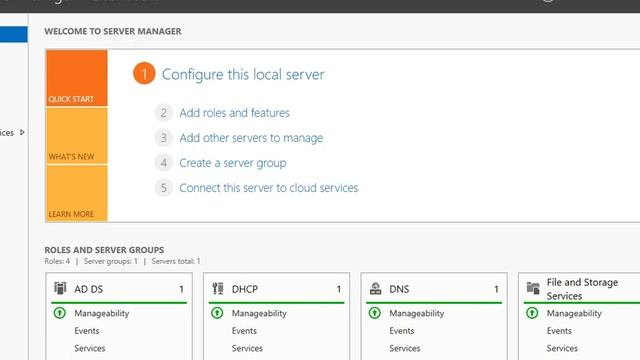This screenshot has width=640, height=360.
Task: Select the highlighted blue sidebar item
Action: tap(13, 34)
